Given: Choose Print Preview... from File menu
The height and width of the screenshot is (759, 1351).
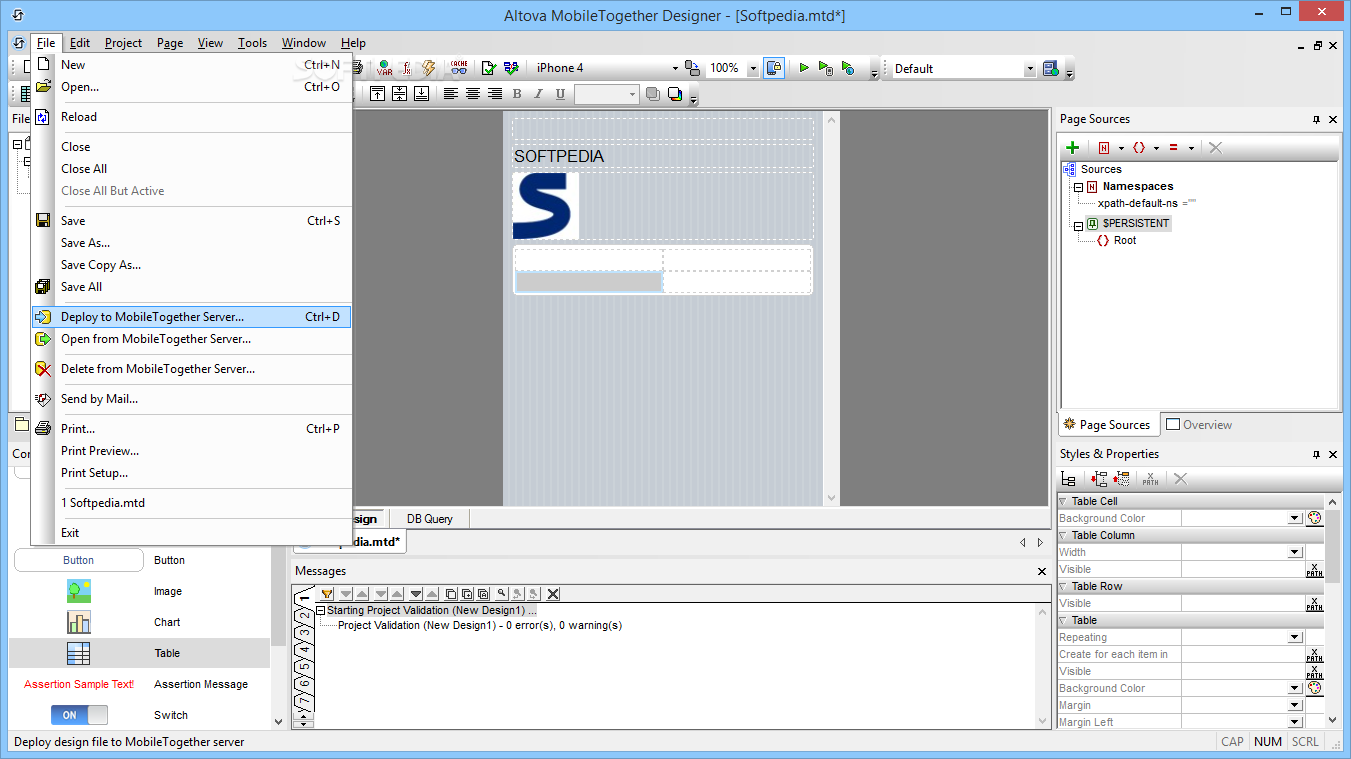Looking at the screenshot, I should [x=191, y=451].
